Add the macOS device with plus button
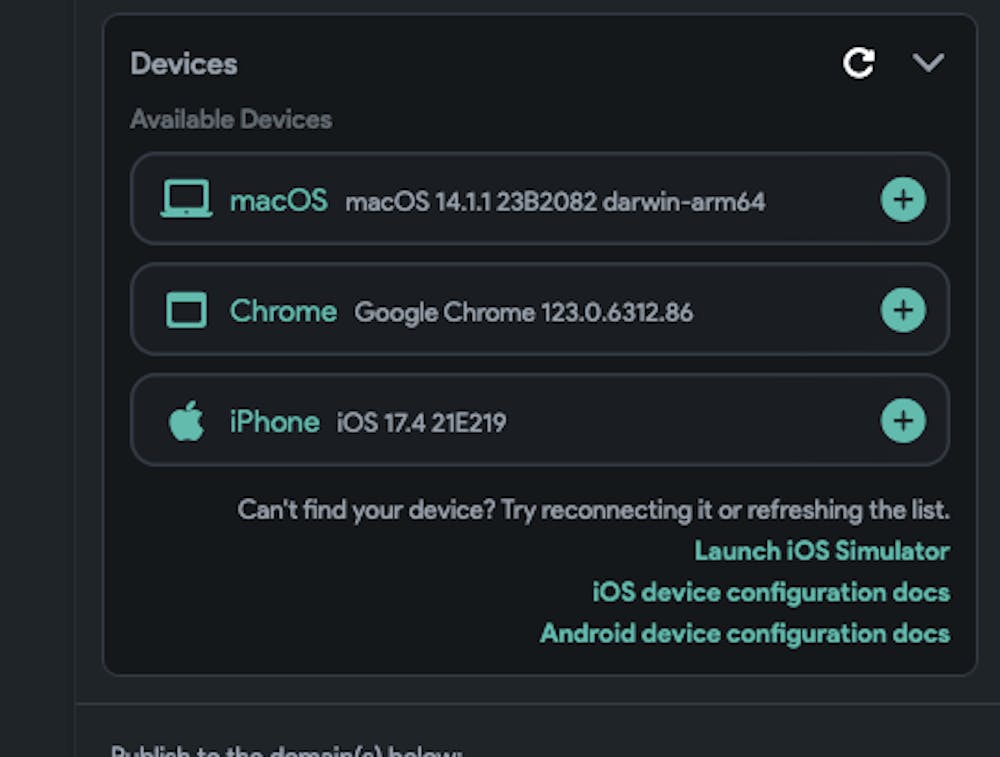Image resolution: width=1000 pixels, height=757 pixels. click(903, 200)
